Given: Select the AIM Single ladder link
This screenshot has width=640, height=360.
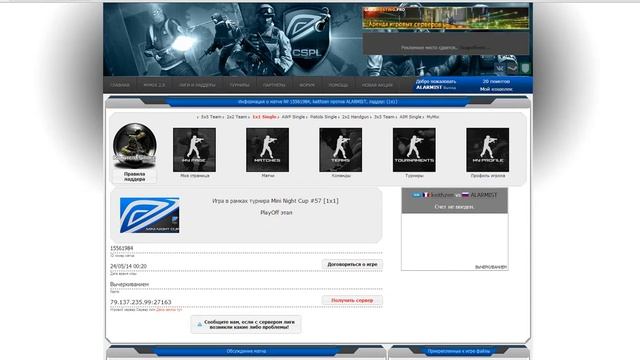Looking at the screenshot, I should 410,117.
